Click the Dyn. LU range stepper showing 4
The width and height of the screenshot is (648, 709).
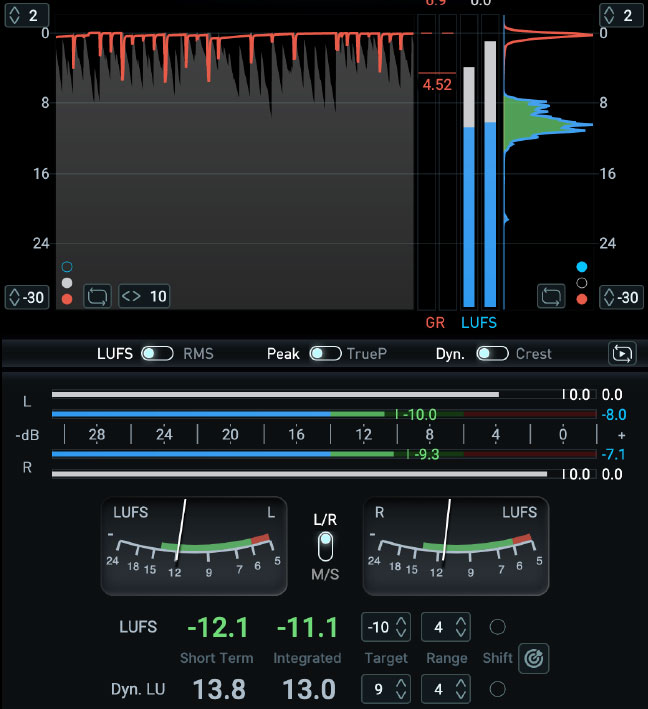click(x=445, y=689)
